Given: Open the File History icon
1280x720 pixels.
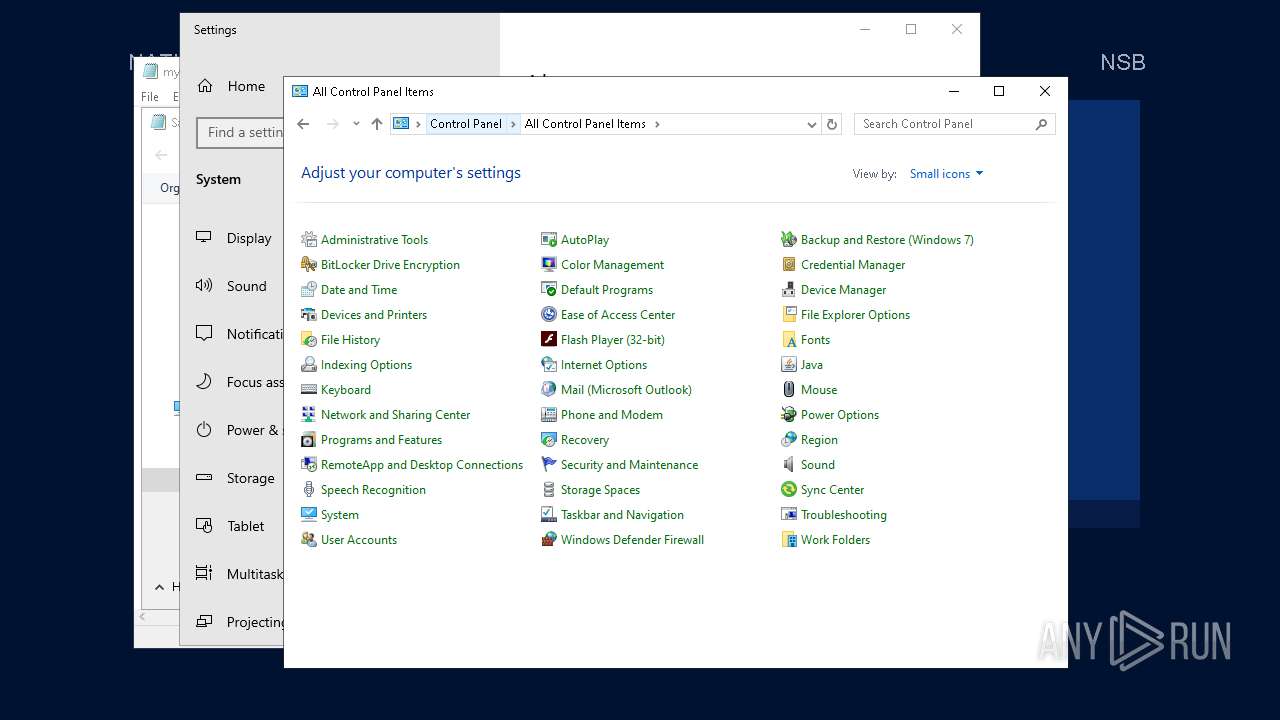Looking at the screenshot, I should pyautogui.click(x=309, y=340).
